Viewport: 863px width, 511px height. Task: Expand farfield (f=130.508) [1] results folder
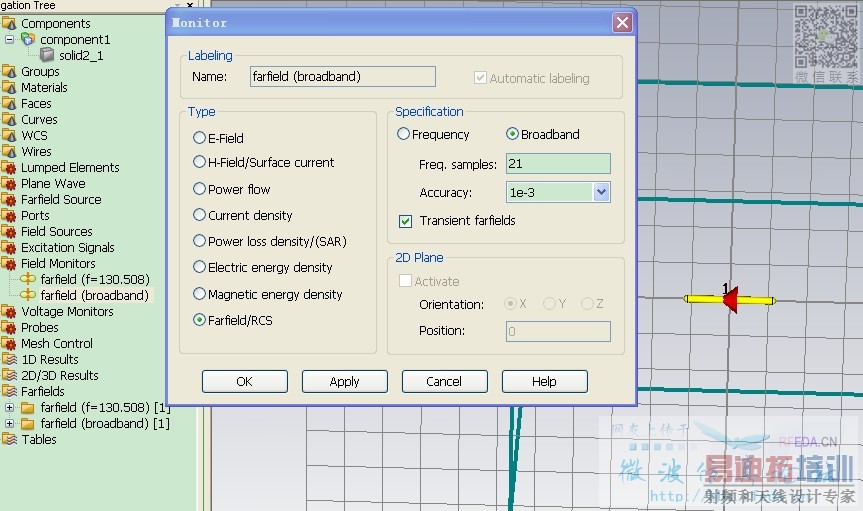click(9, 407)
